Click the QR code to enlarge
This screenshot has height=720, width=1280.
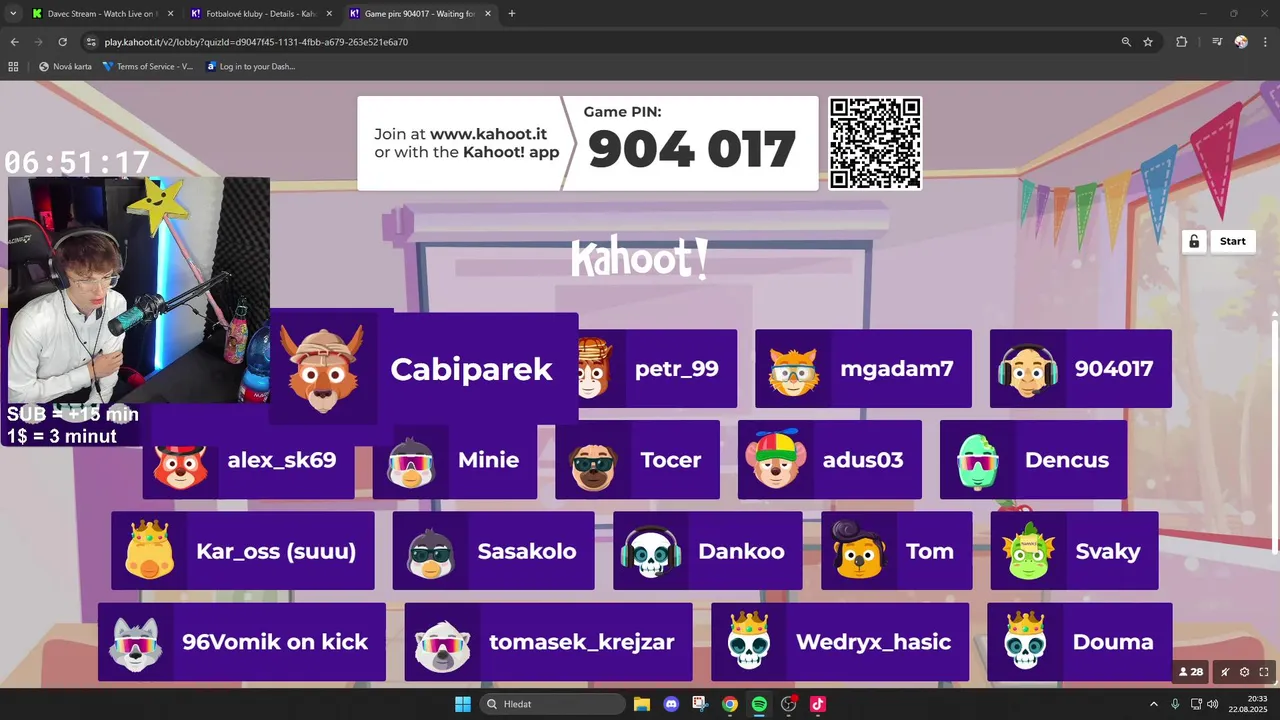[875, 143]
